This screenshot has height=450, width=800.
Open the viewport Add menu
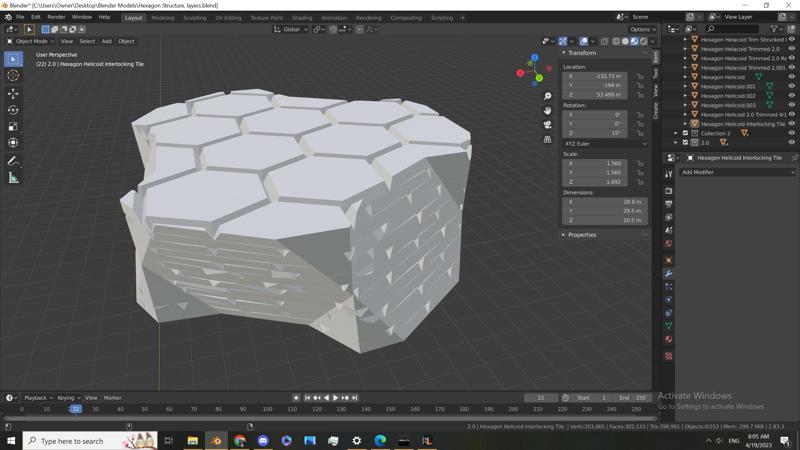click(106, 41)
